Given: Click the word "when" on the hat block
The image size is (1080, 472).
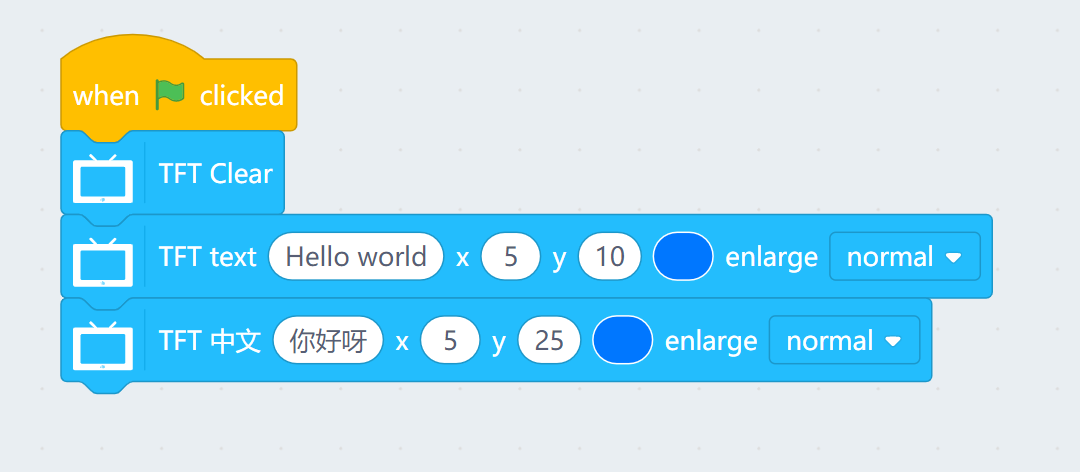Looking at the screenshot, I should [106, 96].
